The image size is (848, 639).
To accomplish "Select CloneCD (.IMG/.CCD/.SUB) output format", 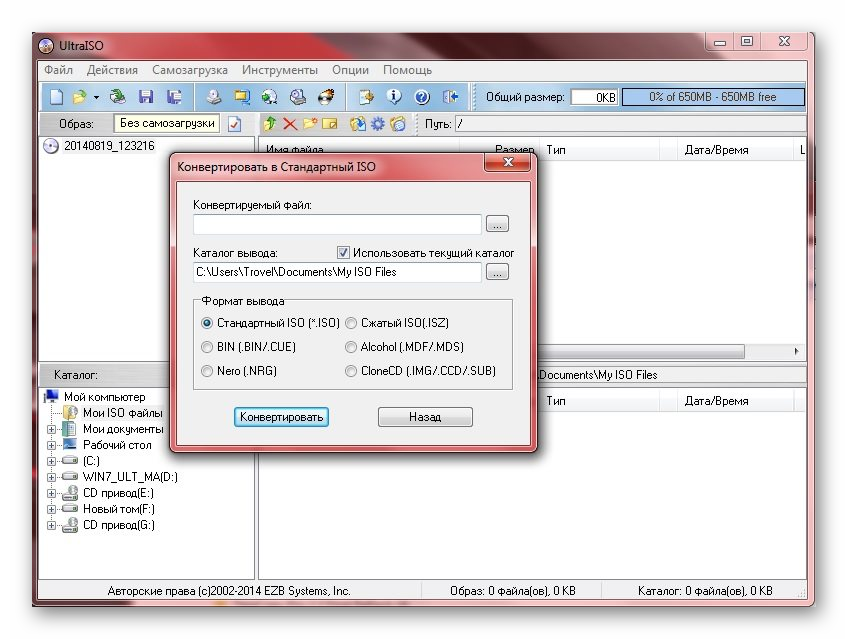I will pos(351,371).
